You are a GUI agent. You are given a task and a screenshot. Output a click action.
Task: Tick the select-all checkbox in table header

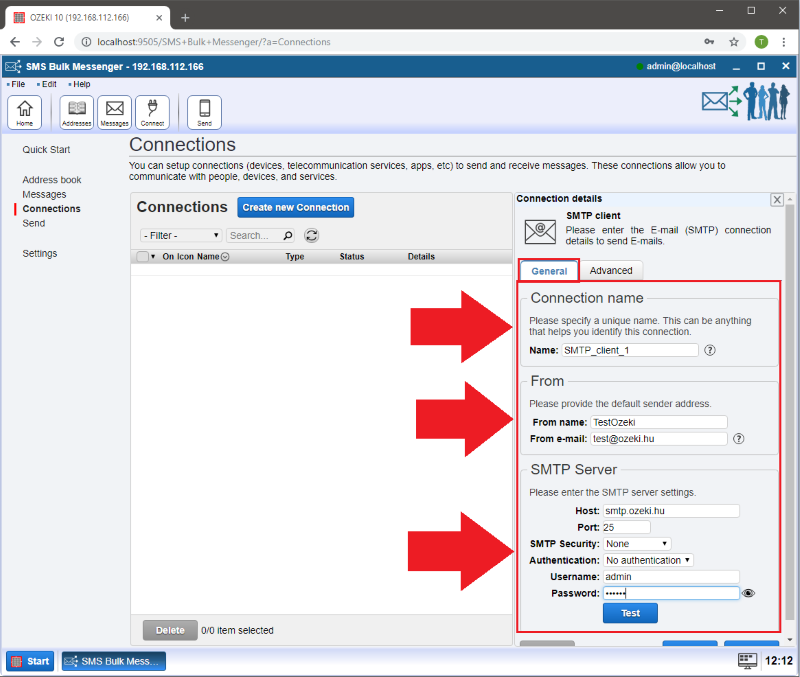click(x=141, y=257)
